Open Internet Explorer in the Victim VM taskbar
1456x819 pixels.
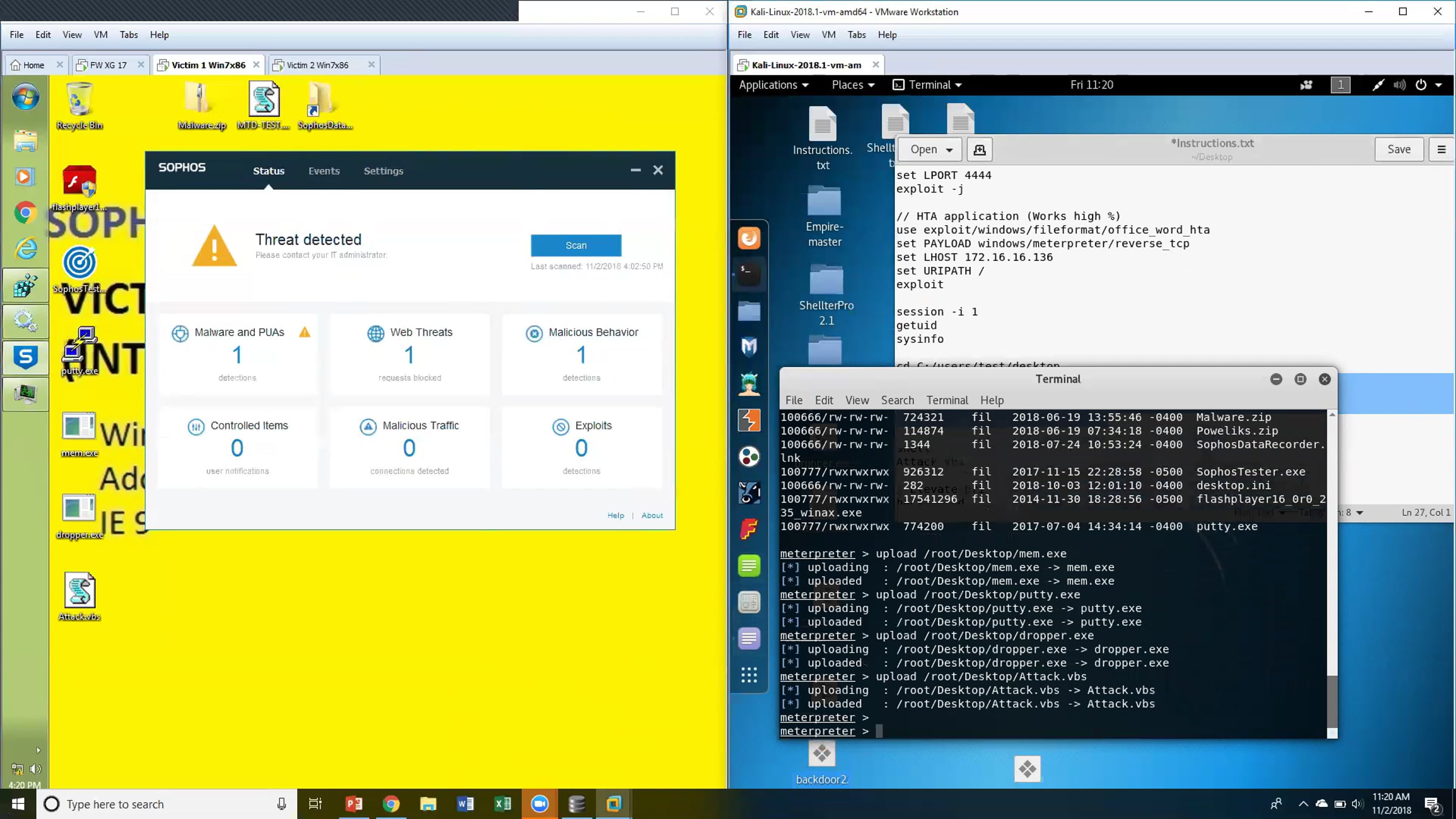(25, 249)
